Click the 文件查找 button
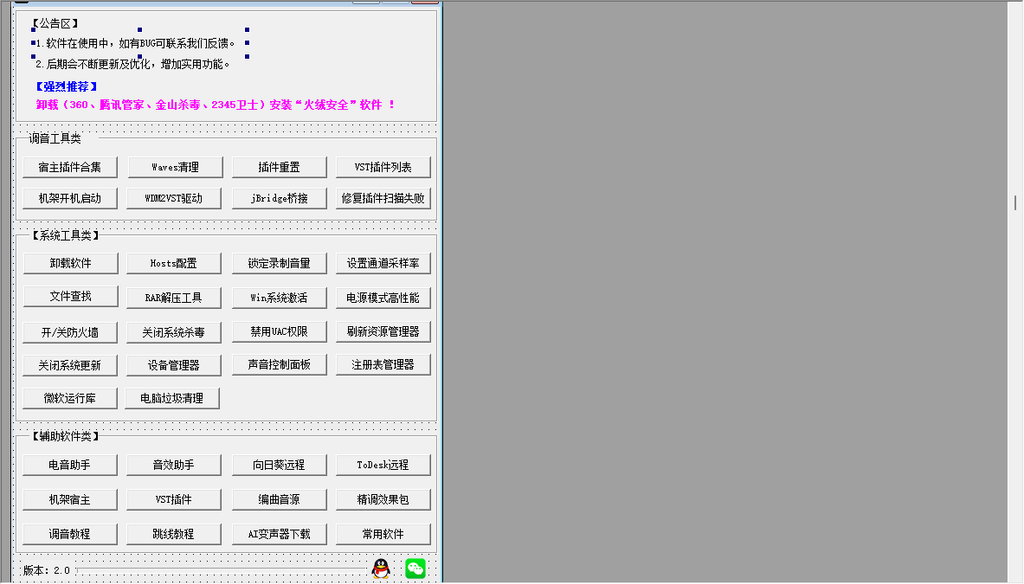Image resolution: width=1024 pixels, height=584 pixels. point(71,296)
